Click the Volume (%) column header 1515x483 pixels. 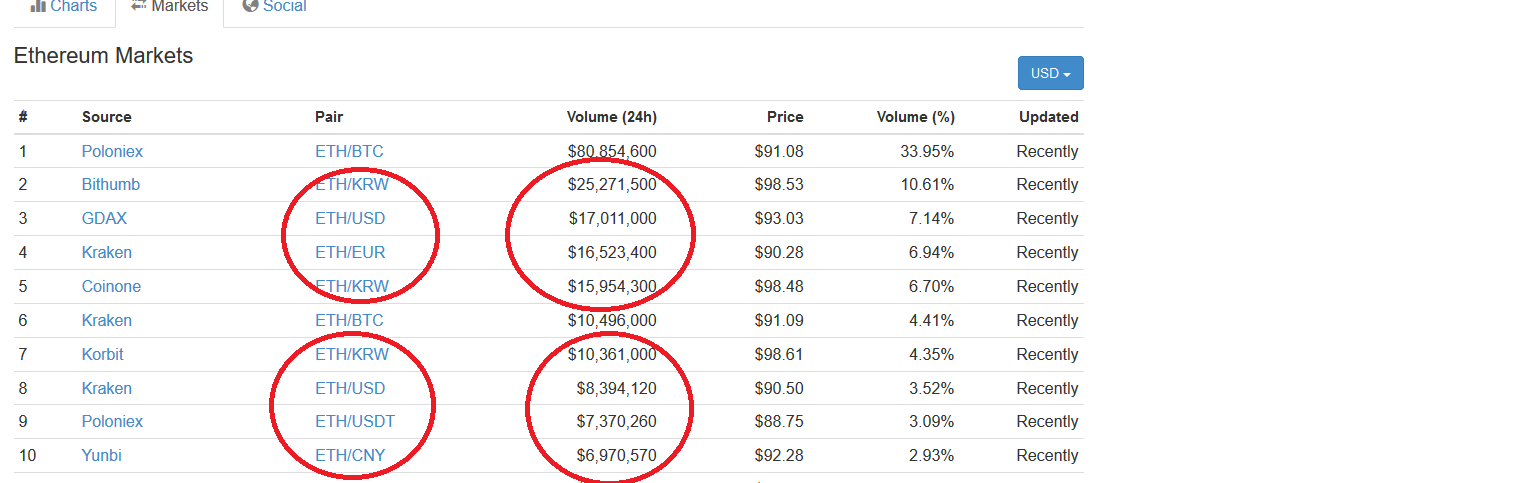click(916, 117)
